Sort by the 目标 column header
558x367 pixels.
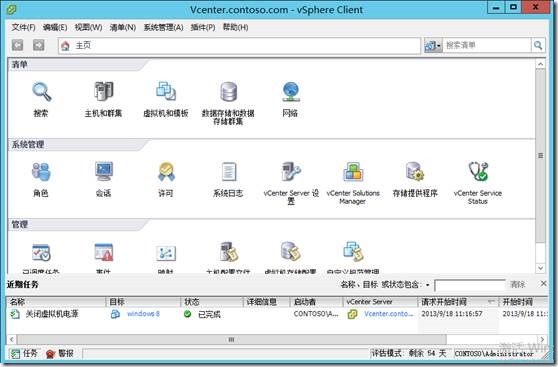pos(143,302)
